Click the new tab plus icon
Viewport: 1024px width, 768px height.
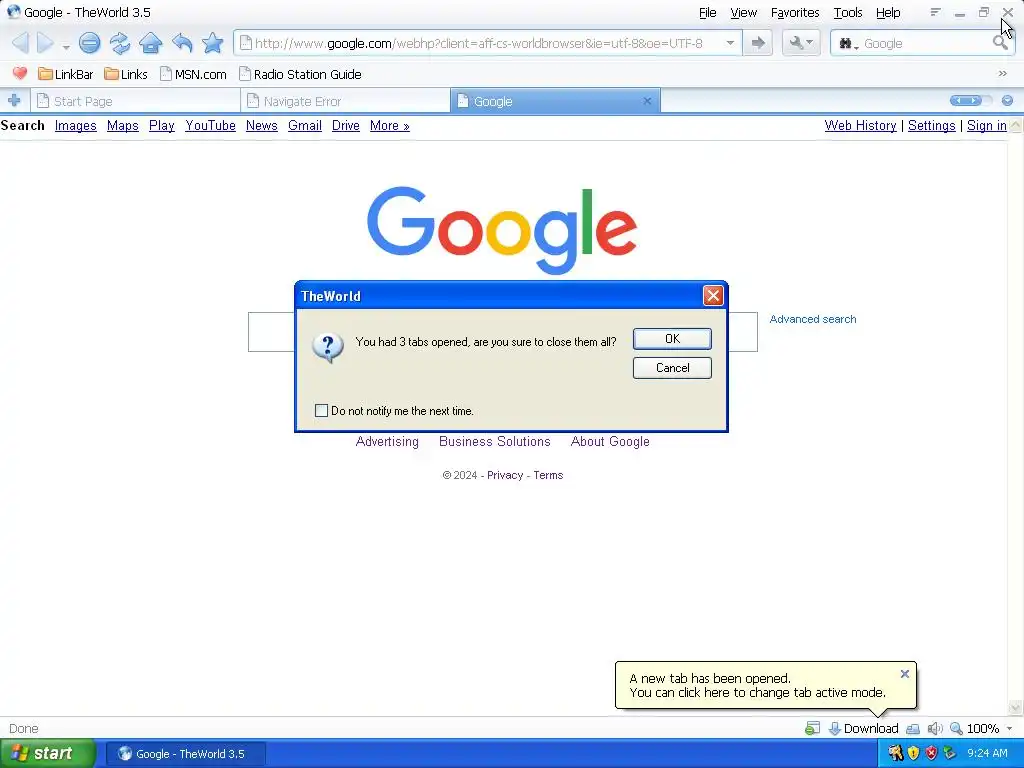(14, 101)
